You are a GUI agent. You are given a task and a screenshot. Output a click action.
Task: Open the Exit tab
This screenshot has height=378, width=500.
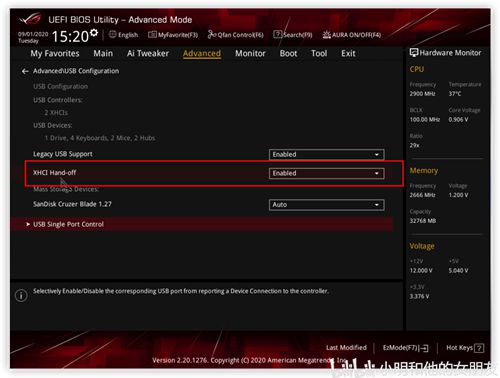[348, 53]
